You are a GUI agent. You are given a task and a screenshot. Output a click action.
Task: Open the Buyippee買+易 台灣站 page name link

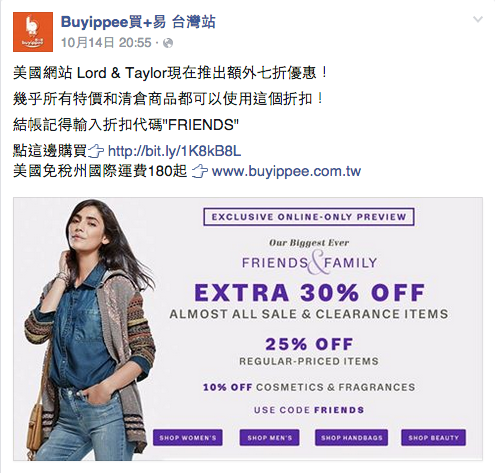138,22
